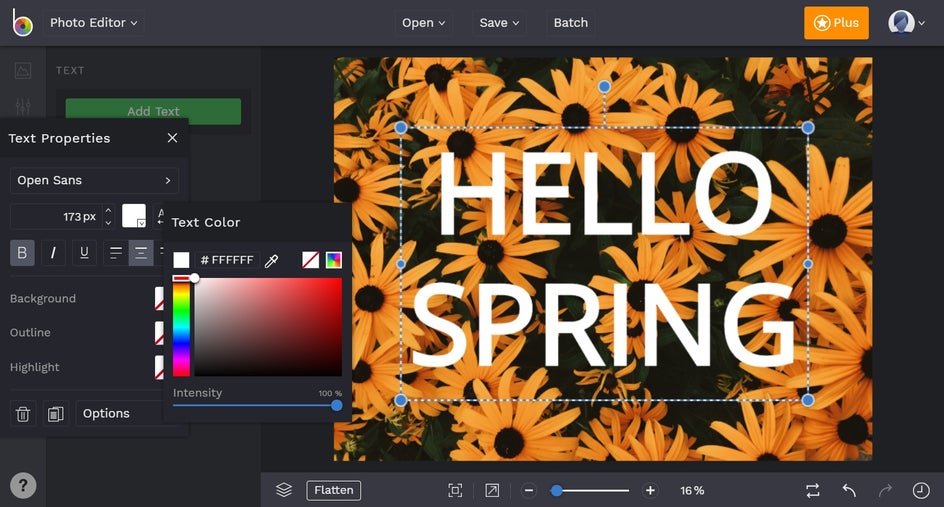
Task: Delete text layer with trash icon
Action: click(x=23, y=414)
